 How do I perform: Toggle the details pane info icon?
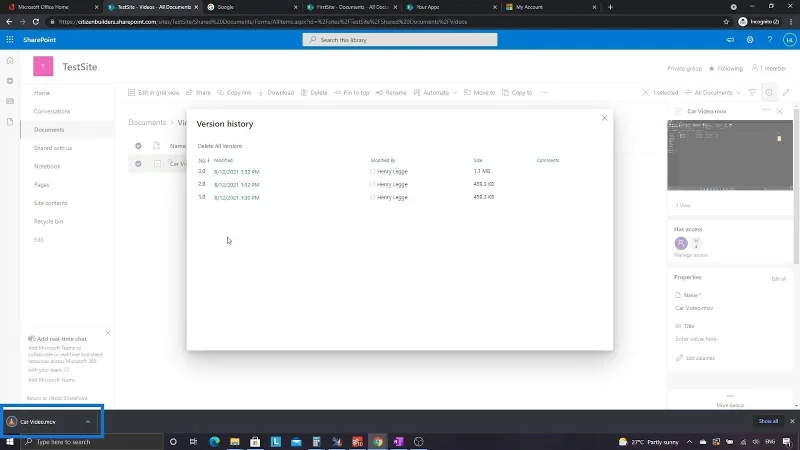[x=769, y=92]
